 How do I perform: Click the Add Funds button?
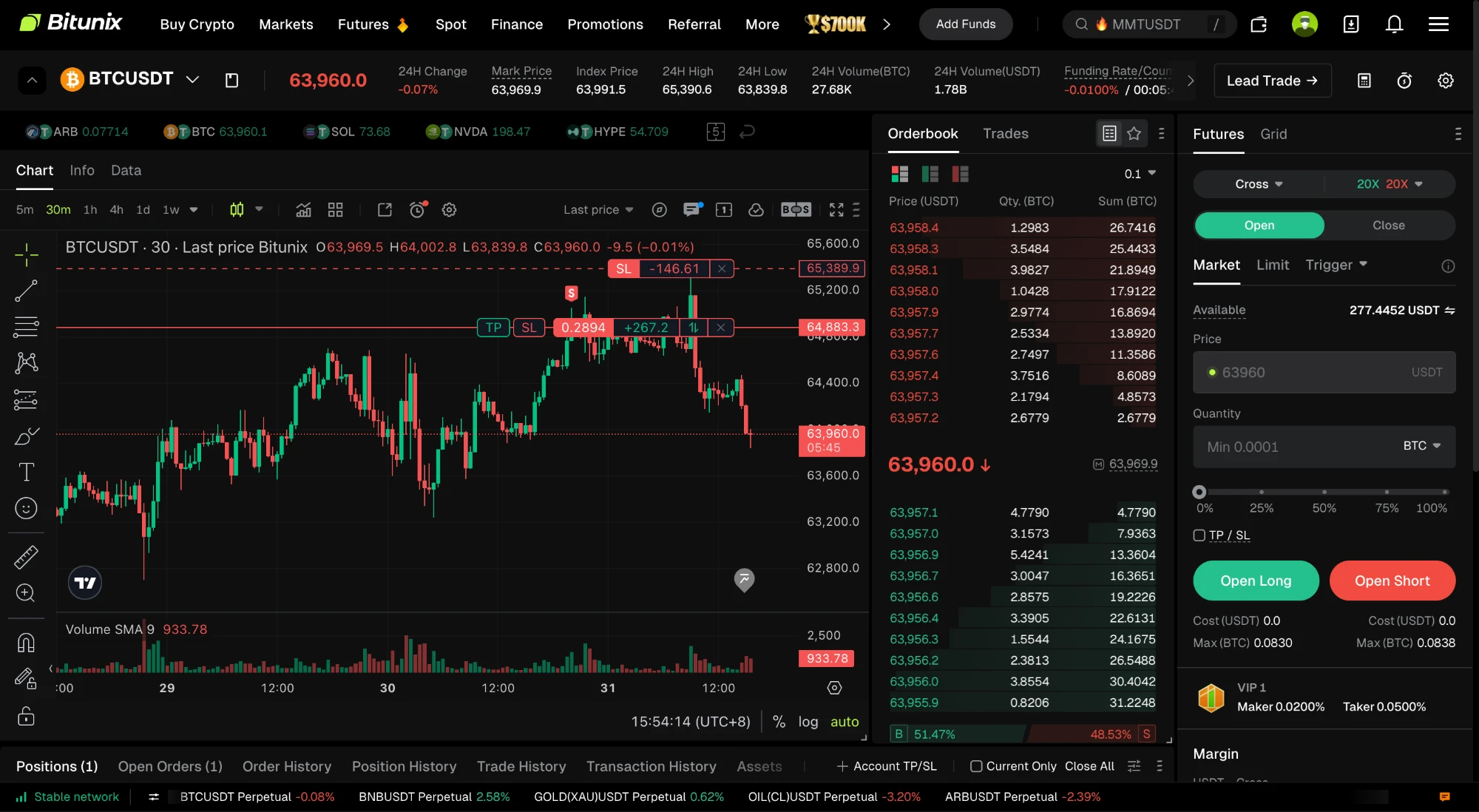966,24
